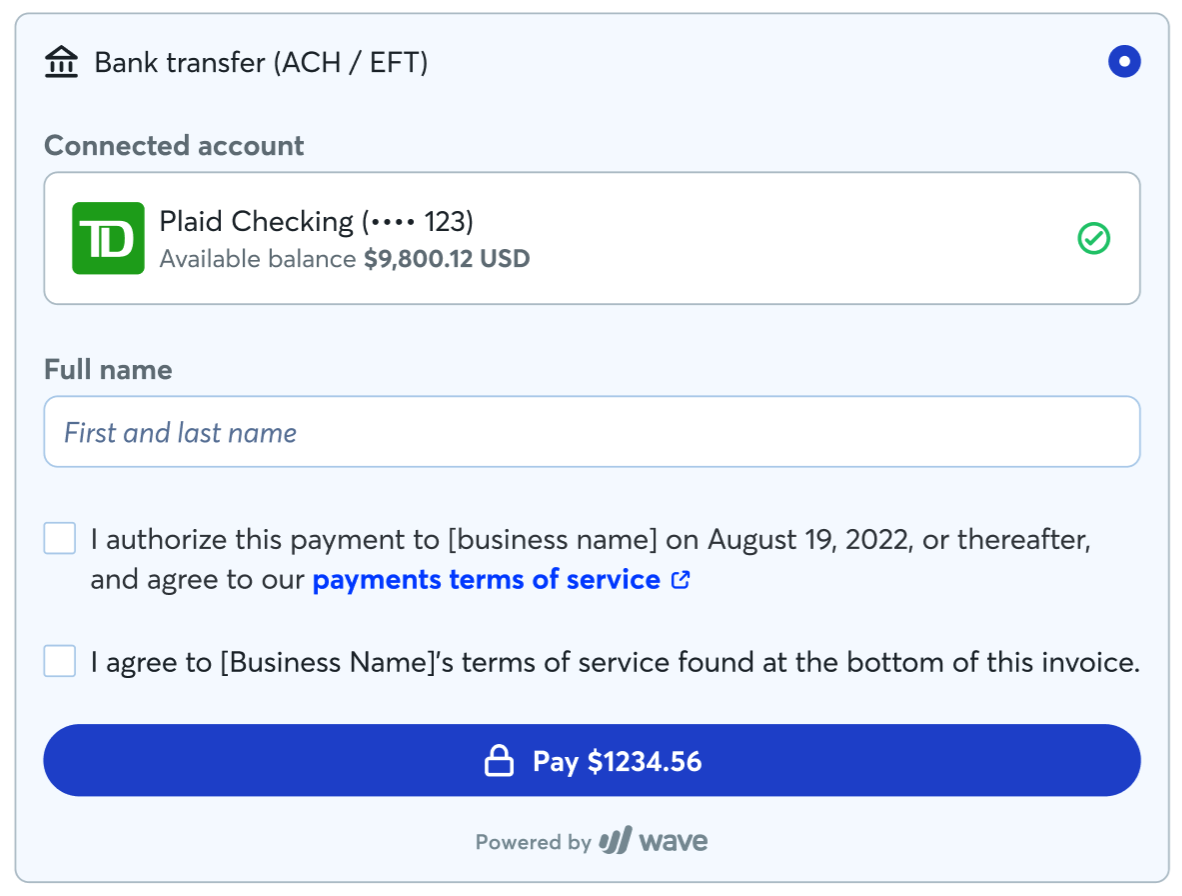The width and height of the screenshot is (1182, 896).
Task: Click the bank building icon
Action: click(x=62, y=63)
